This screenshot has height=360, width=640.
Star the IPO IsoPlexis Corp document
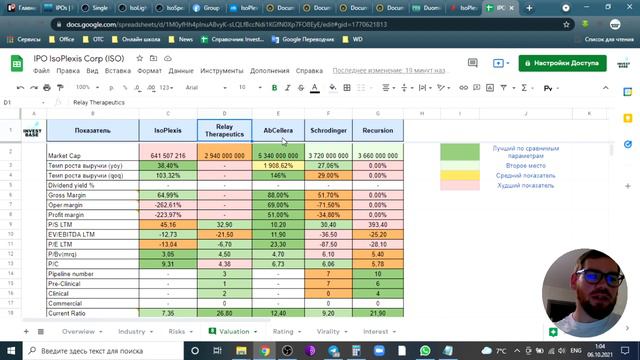tap(140, 58)
